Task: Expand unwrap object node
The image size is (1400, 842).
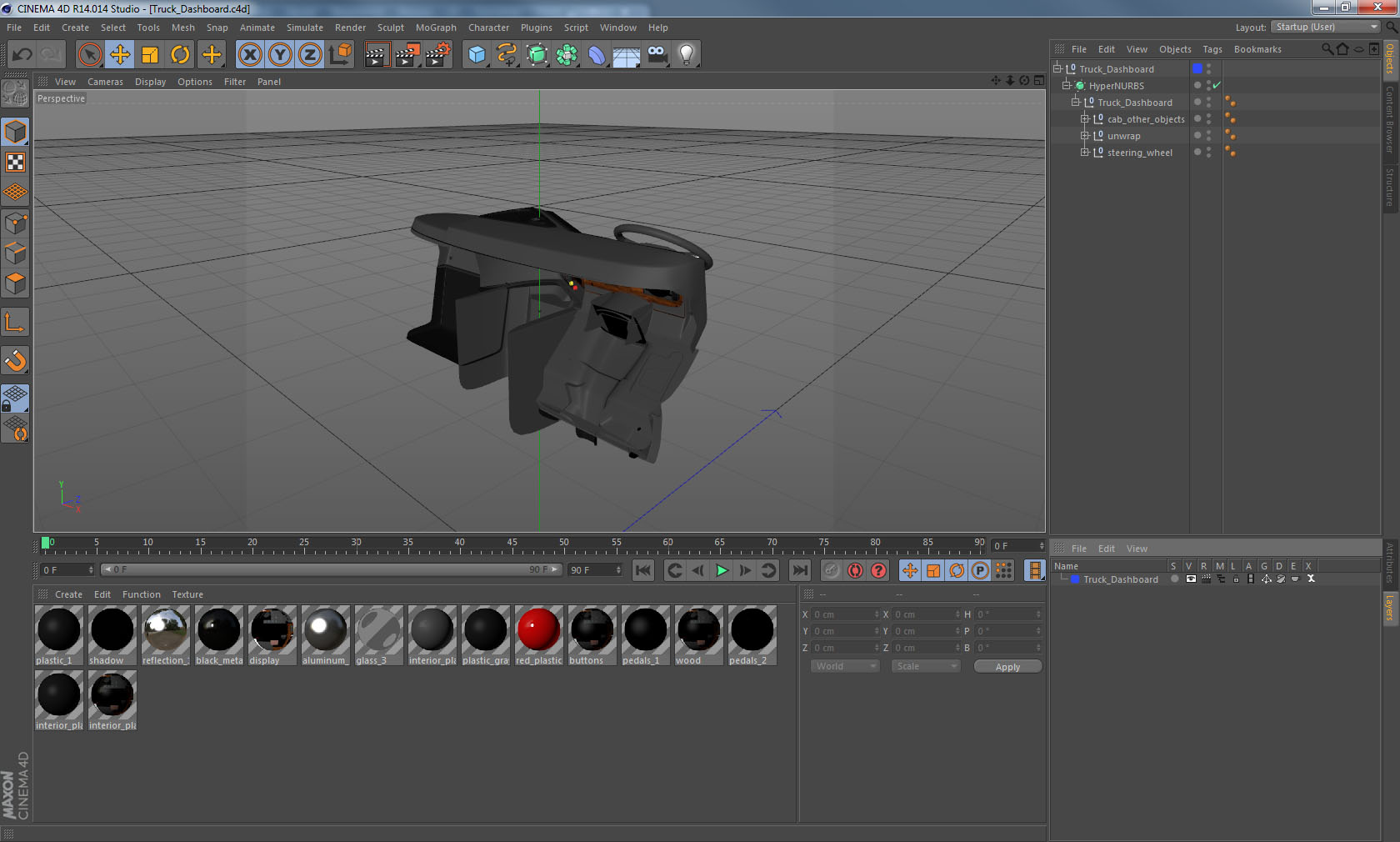Action: click(x=1084, y=135)
